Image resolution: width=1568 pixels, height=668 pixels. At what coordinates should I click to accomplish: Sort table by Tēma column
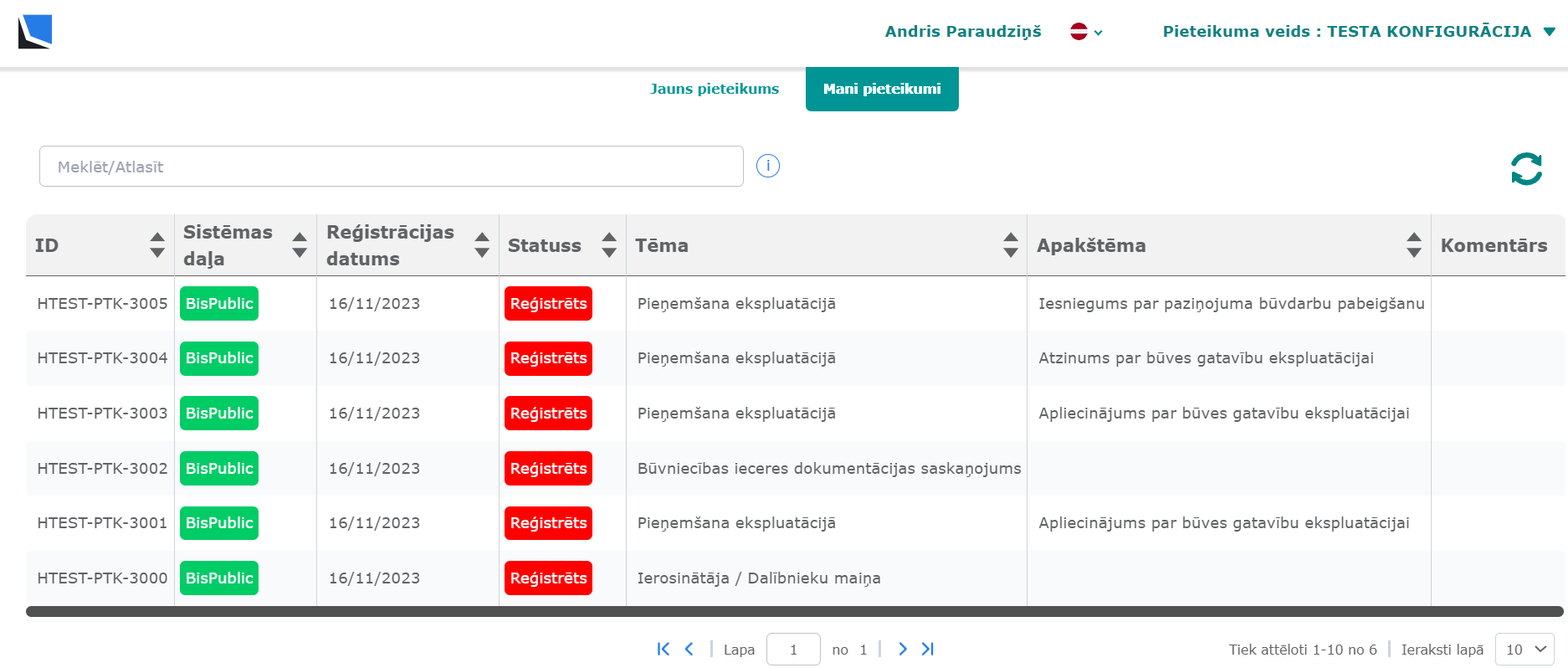click(x=1011, y=245)
